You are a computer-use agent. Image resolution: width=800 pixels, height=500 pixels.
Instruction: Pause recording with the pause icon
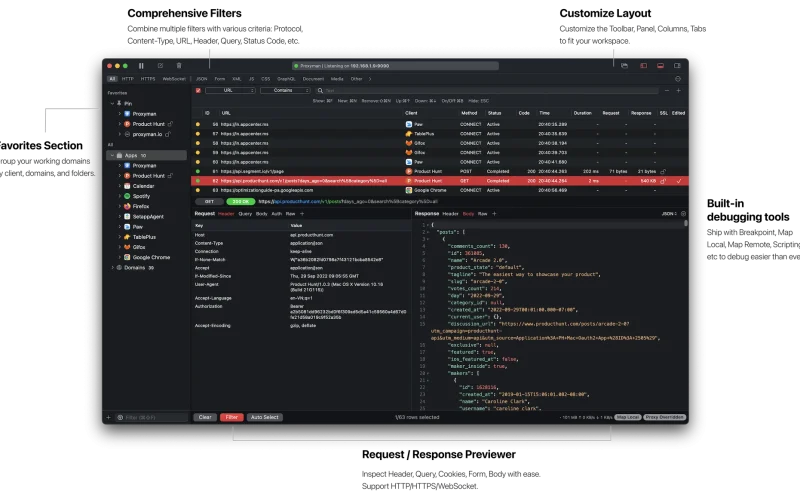tap(141, 66)
